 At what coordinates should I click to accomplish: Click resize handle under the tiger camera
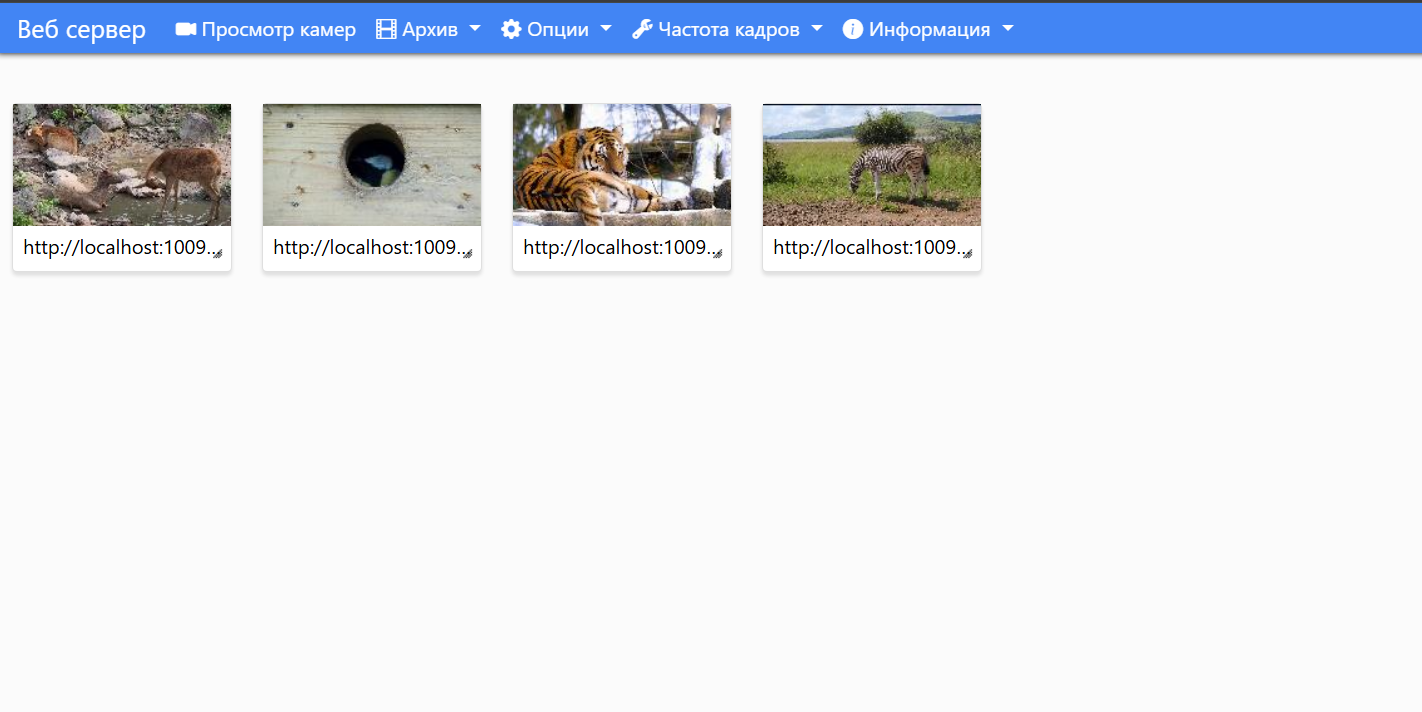click(x=717, y=254)
